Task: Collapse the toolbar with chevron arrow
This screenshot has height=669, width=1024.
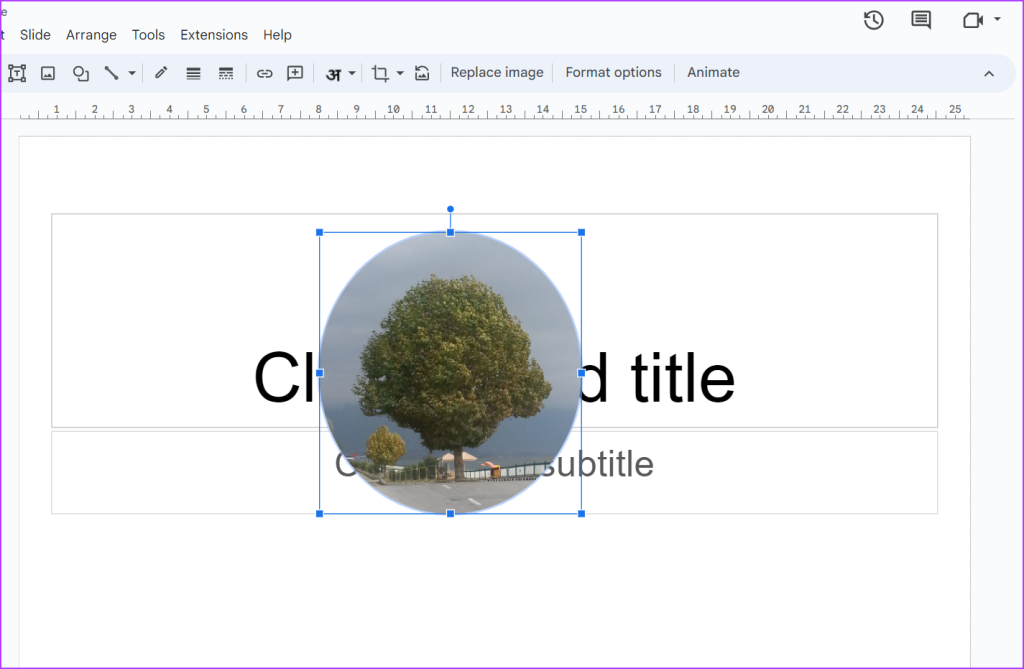Action: [x=989, y=73]
